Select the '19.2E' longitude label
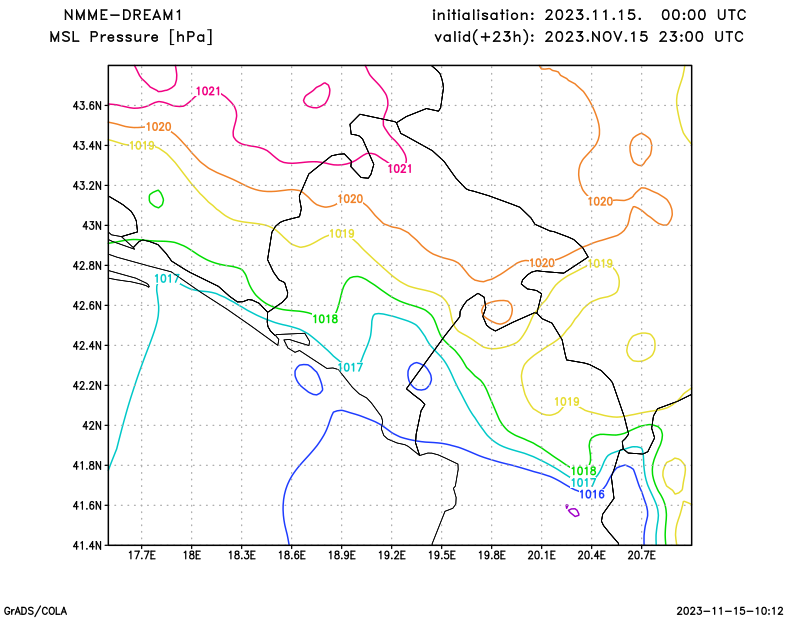The width and height of the screenshot is (800, 618). click(392, 555)
